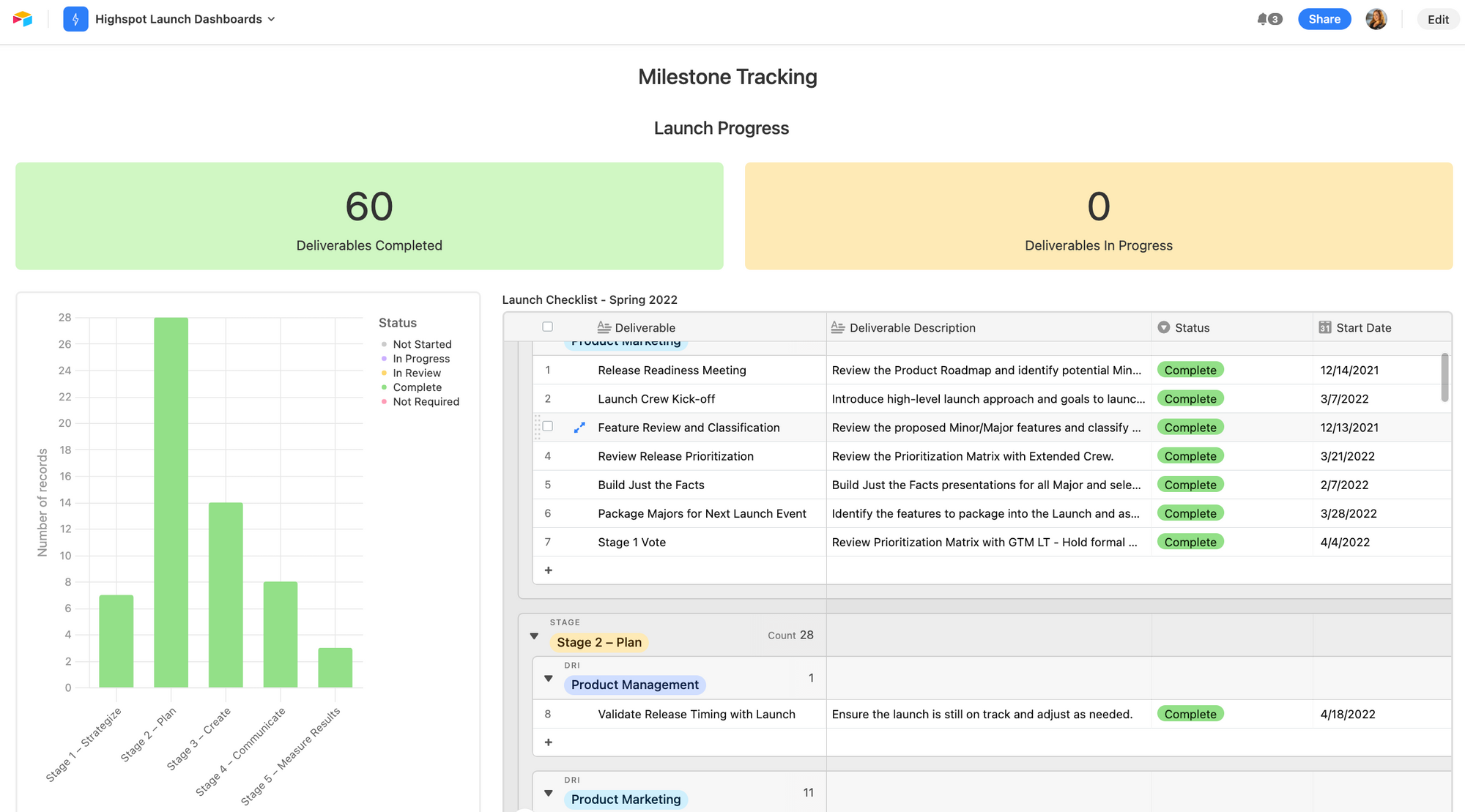
Task: Expand record for Feature Review and Classification
Action: tap(579, 427)
